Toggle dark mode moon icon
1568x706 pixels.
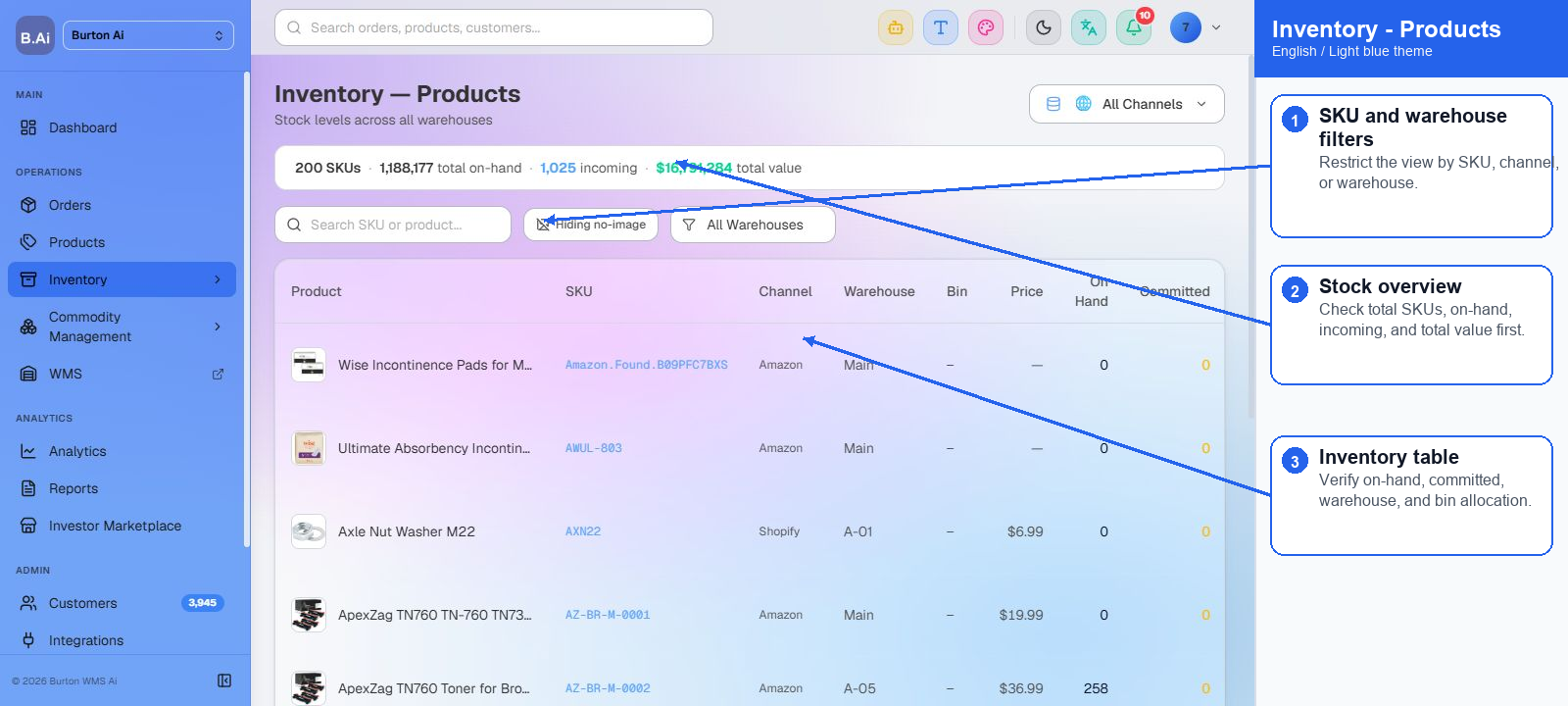1044,27
